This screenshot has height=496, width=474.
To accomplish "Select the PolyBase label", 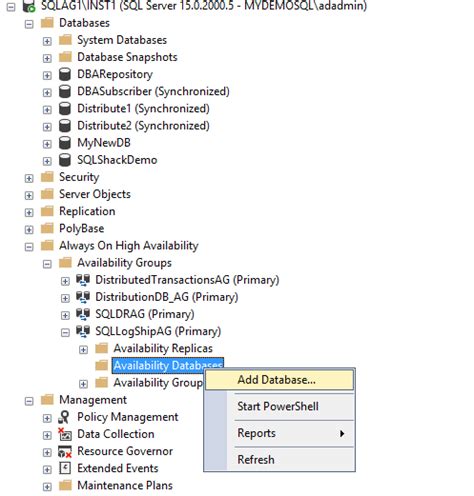I will point(81,228).
